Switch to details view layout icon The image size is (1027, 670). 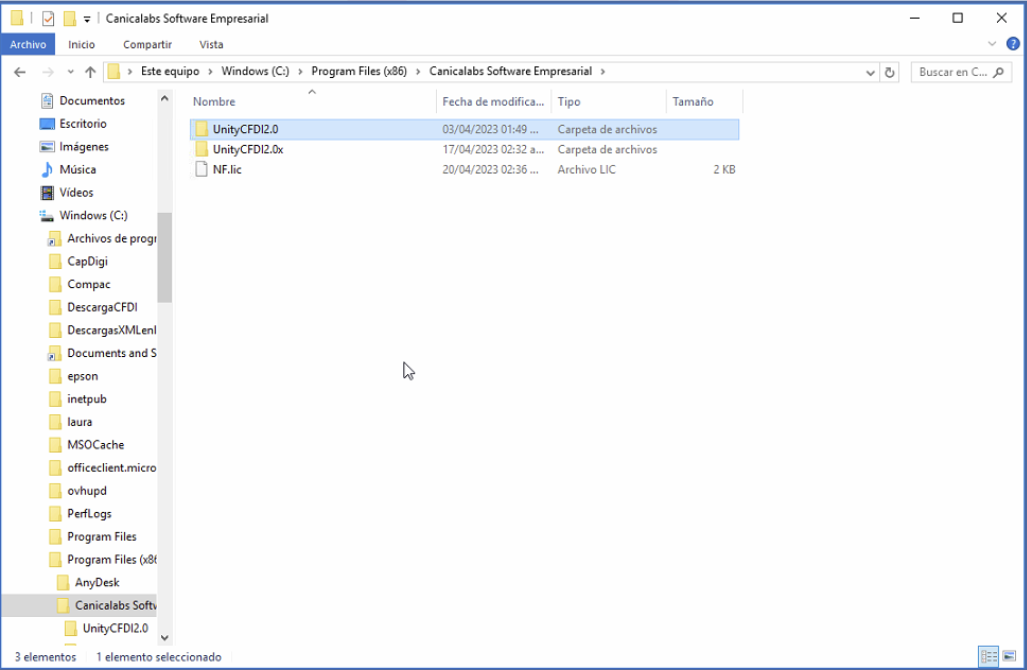pyautogui.click(x=988, y=656)
